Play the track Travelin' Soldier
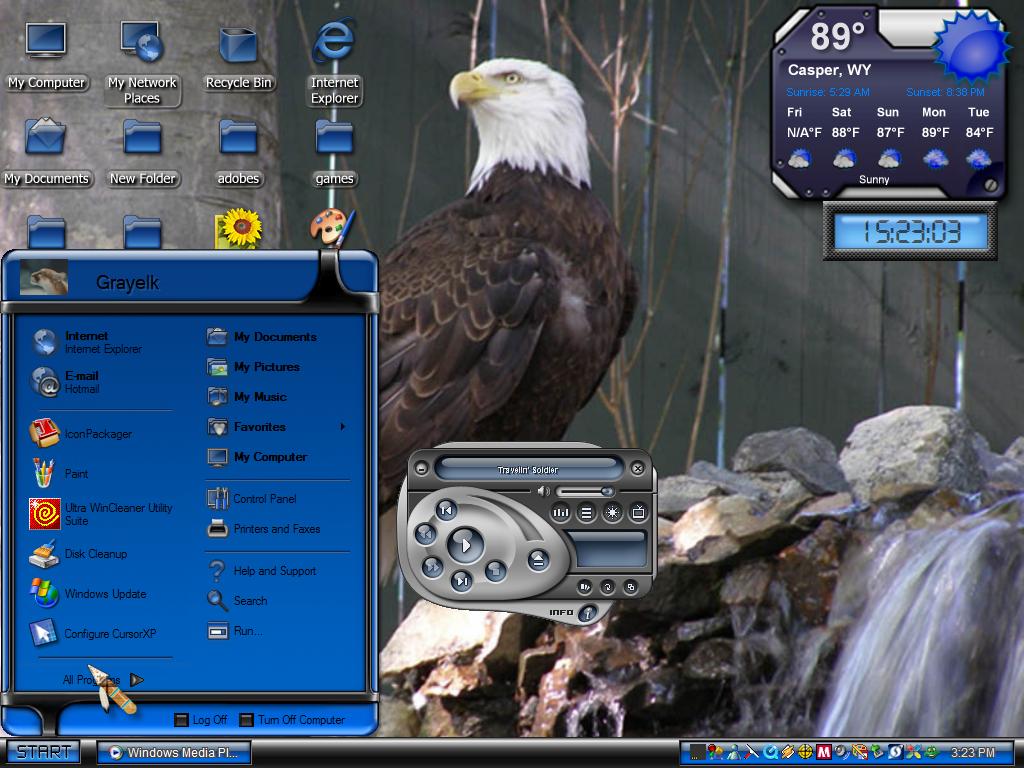1024x768 pixels. click(x=466, y=545)
